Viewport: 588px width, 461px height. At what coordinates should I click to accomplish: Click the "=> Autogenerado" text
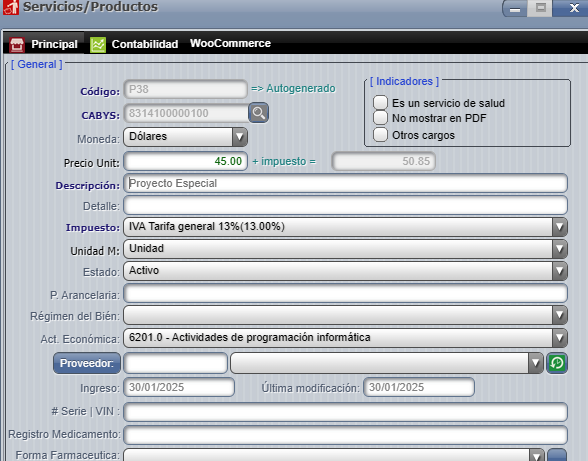coord(293,89)
